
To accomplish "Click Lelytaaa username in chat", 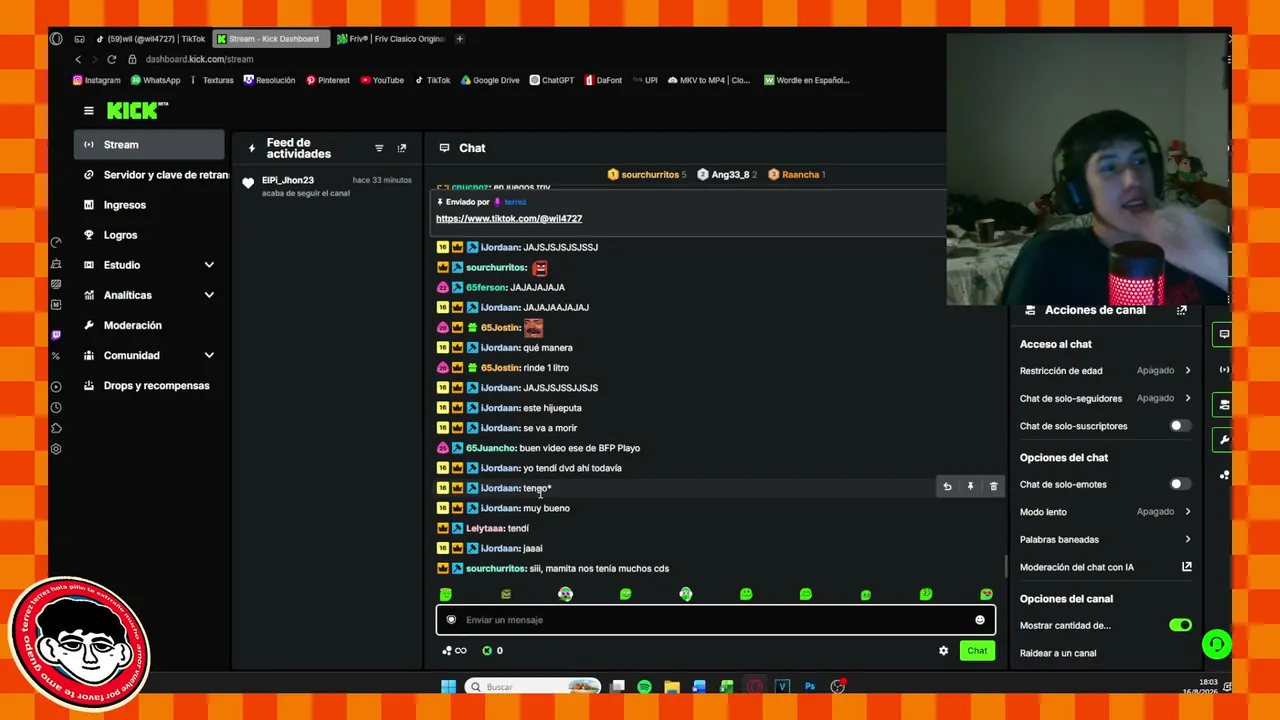I will click(485, 528).
